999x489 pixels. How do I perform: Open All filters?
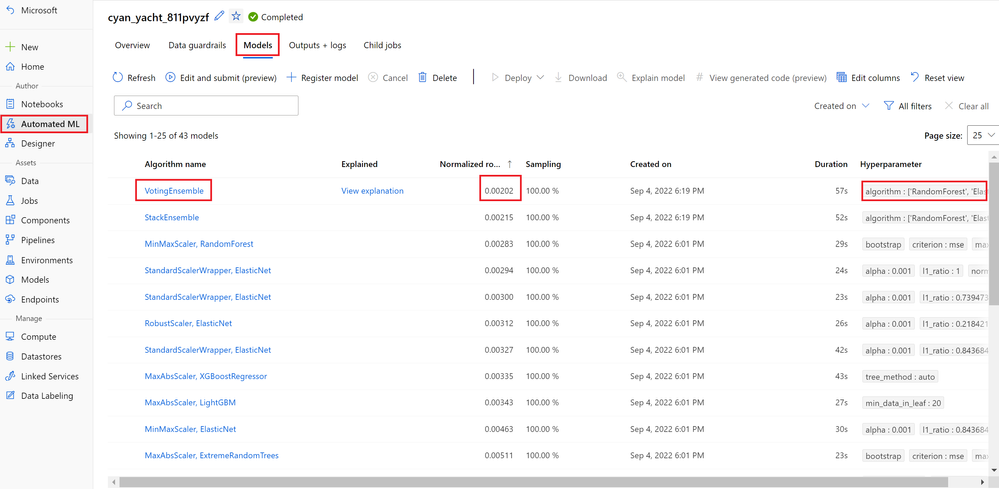pos(907,106)
